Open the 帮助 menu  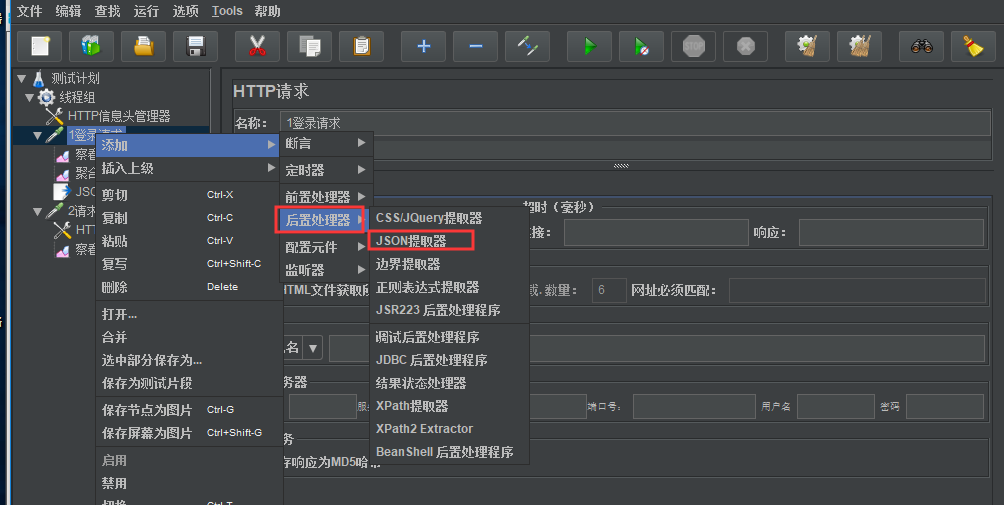click(268, 11)
